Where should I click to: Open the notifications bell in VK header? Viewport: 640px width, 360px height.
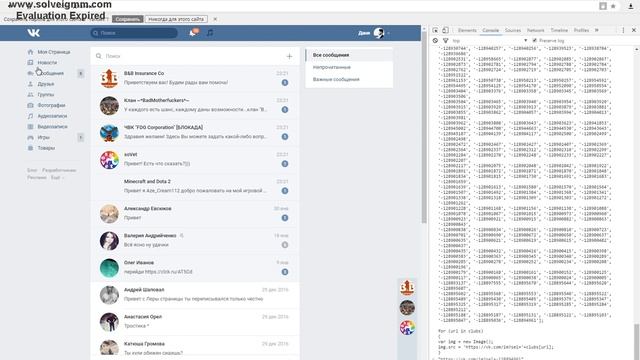(x=193, y=32)
